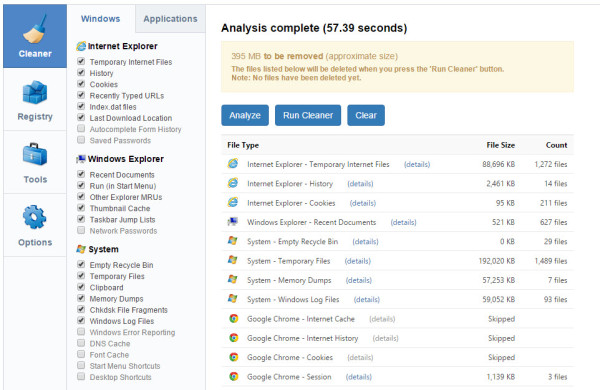Open details for Temporary Internet Files

point(417,164)
